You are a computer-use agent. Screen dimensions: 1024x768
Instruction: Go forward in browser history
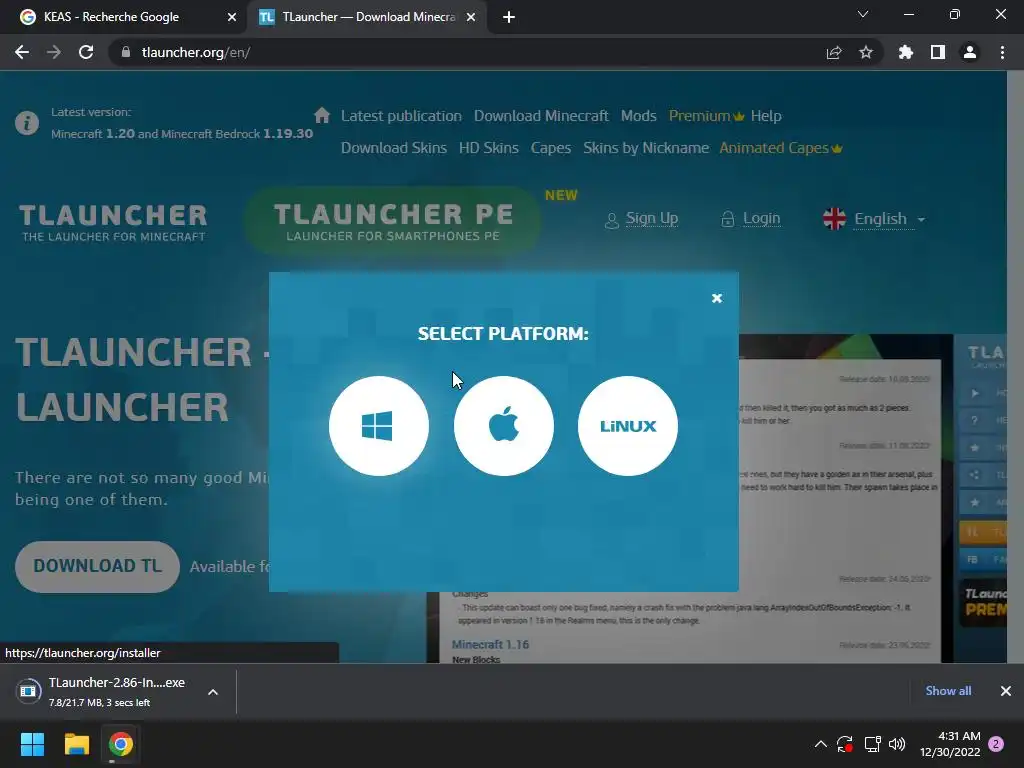[x=54, y=52]
